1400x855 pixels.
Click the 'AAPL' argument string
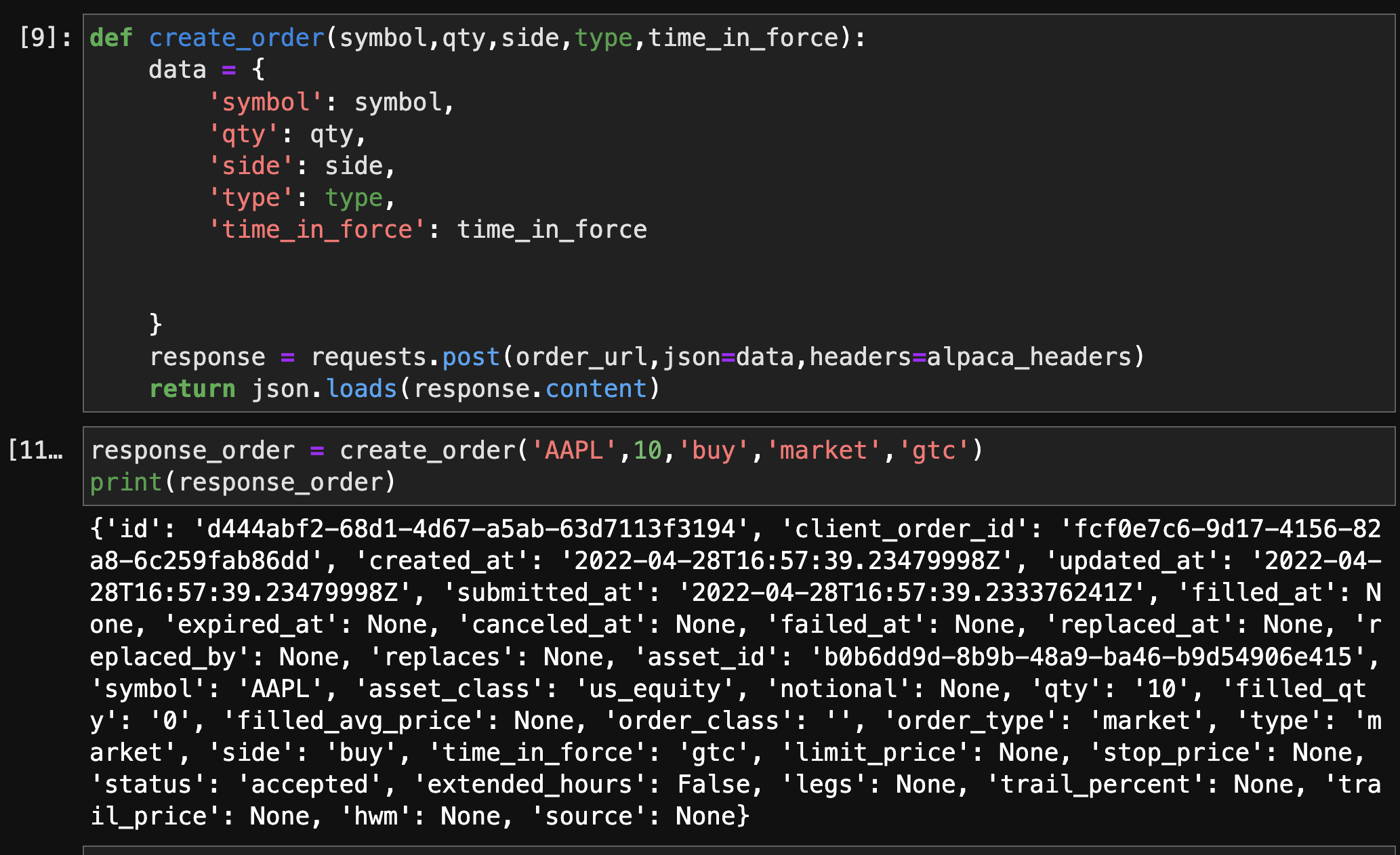pos(573,451)
